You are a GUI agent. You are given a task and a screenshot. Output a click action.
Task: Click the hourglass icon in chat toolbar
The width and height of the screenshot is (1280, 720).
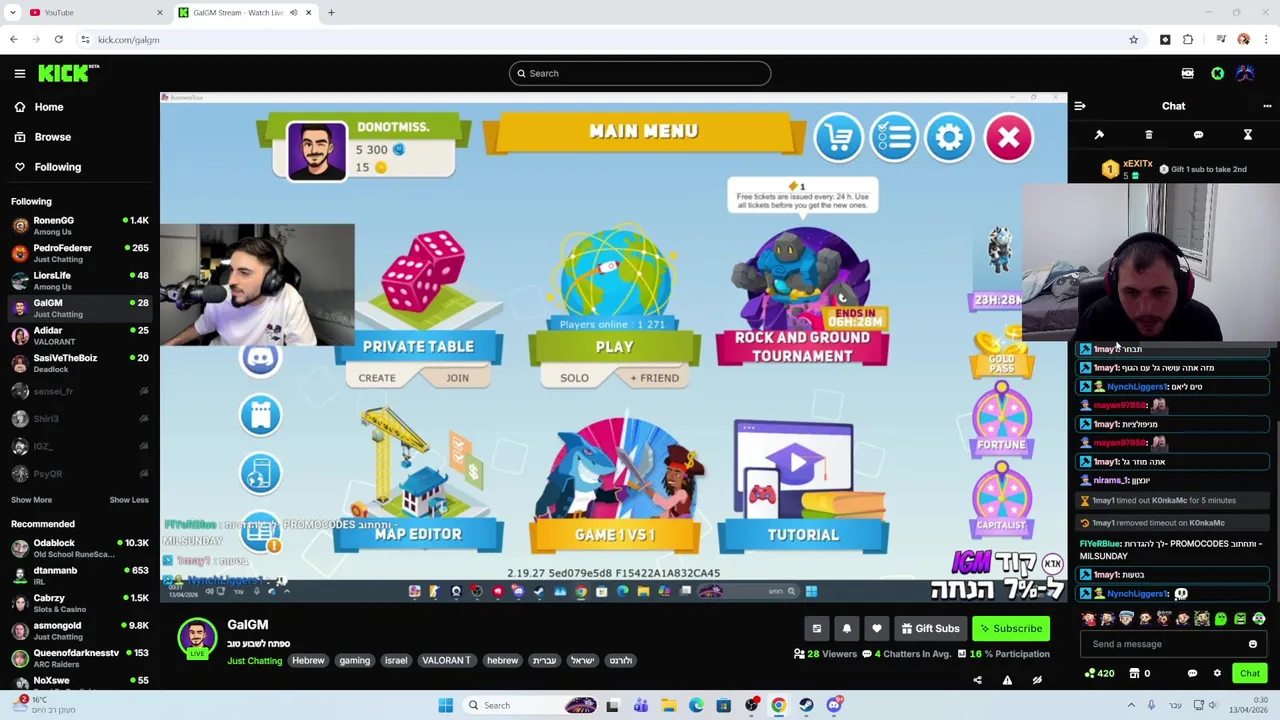1248,135
